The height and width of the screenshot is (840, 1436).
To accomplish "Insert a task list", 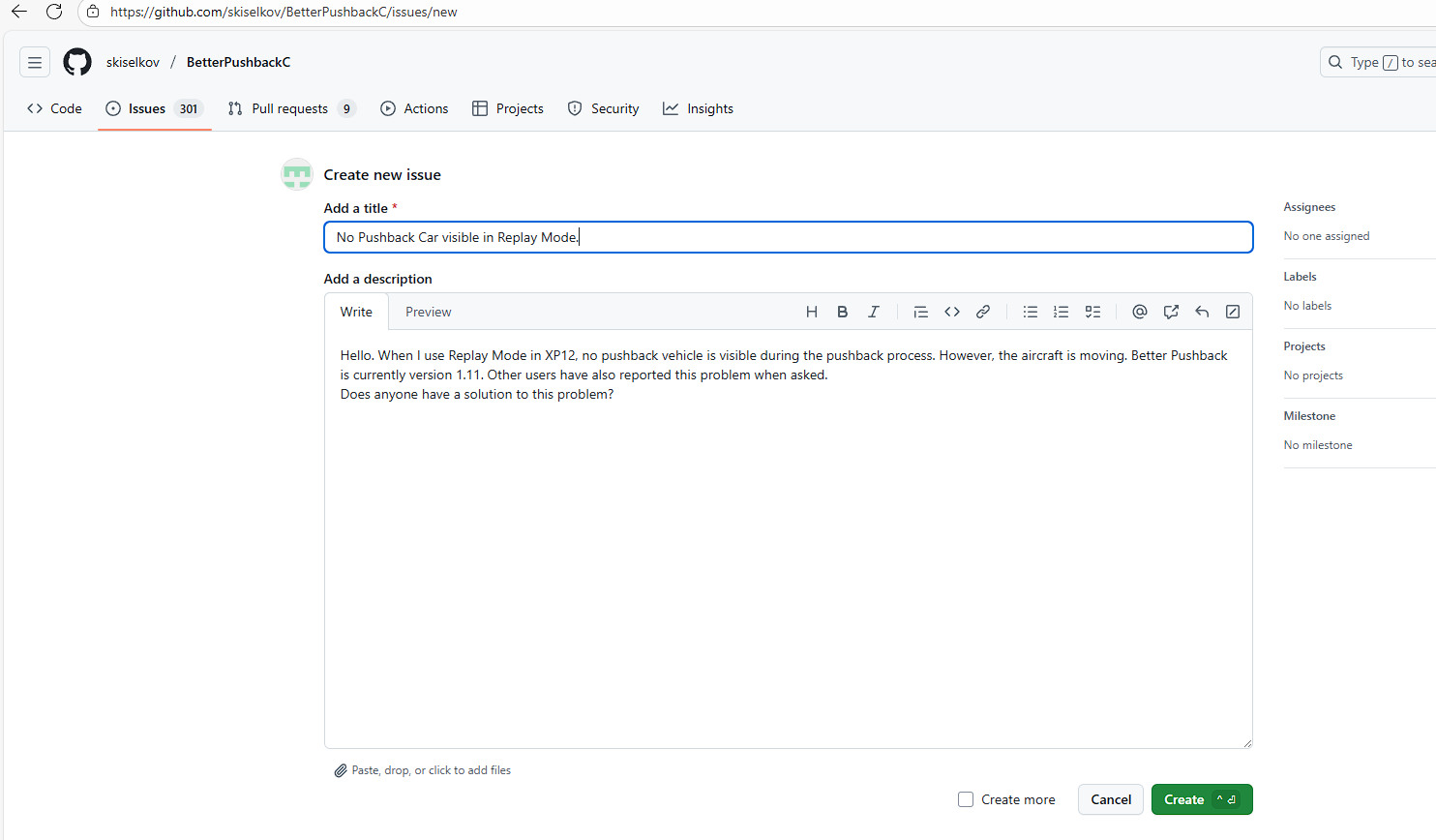I will (x=1092, y=312).
